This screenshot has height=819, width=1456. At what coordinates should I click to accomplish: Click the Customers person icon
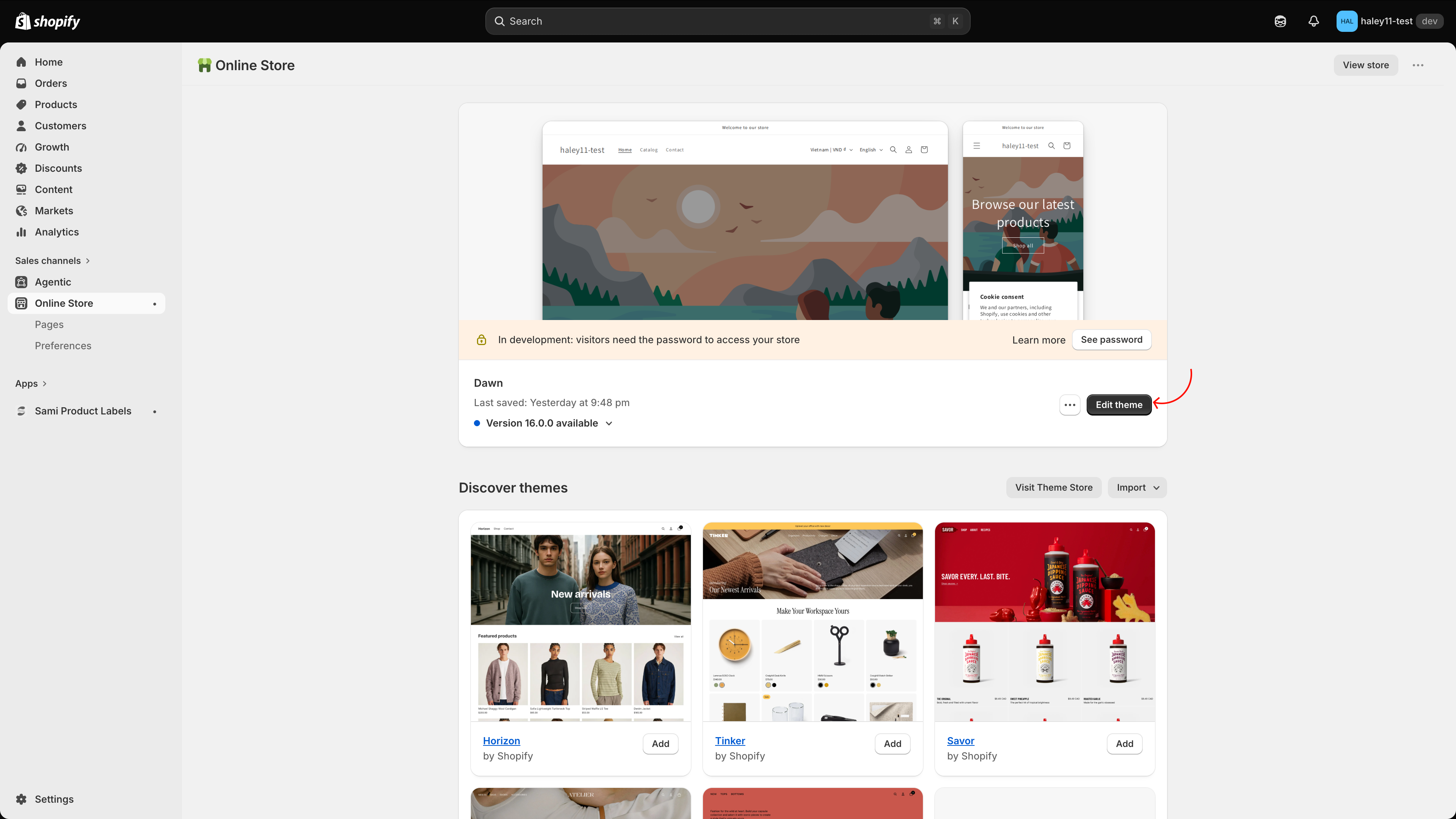22,126
